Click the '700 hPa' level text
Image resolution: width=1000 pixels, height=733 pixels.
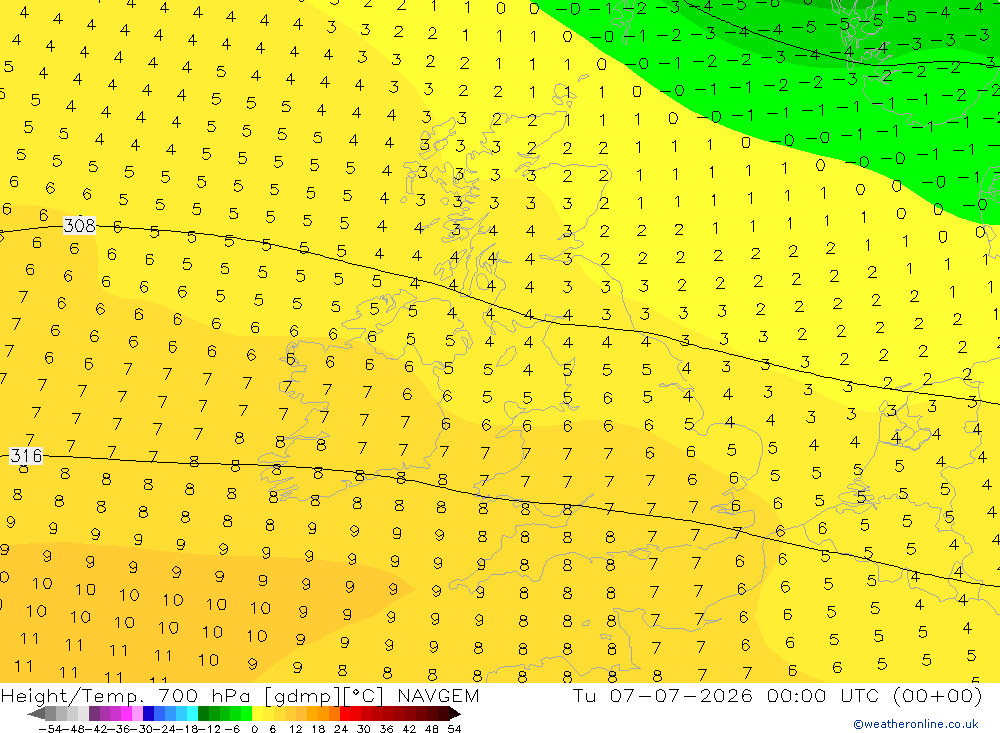[x=206, y=696]
